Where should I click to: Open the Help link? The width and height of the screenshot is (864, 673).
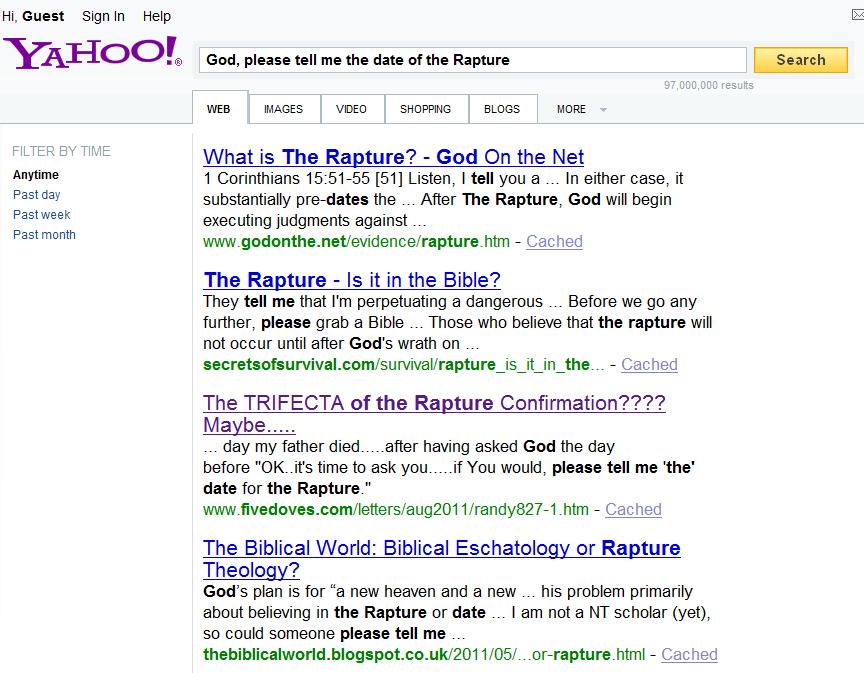(x=156, y=16)
